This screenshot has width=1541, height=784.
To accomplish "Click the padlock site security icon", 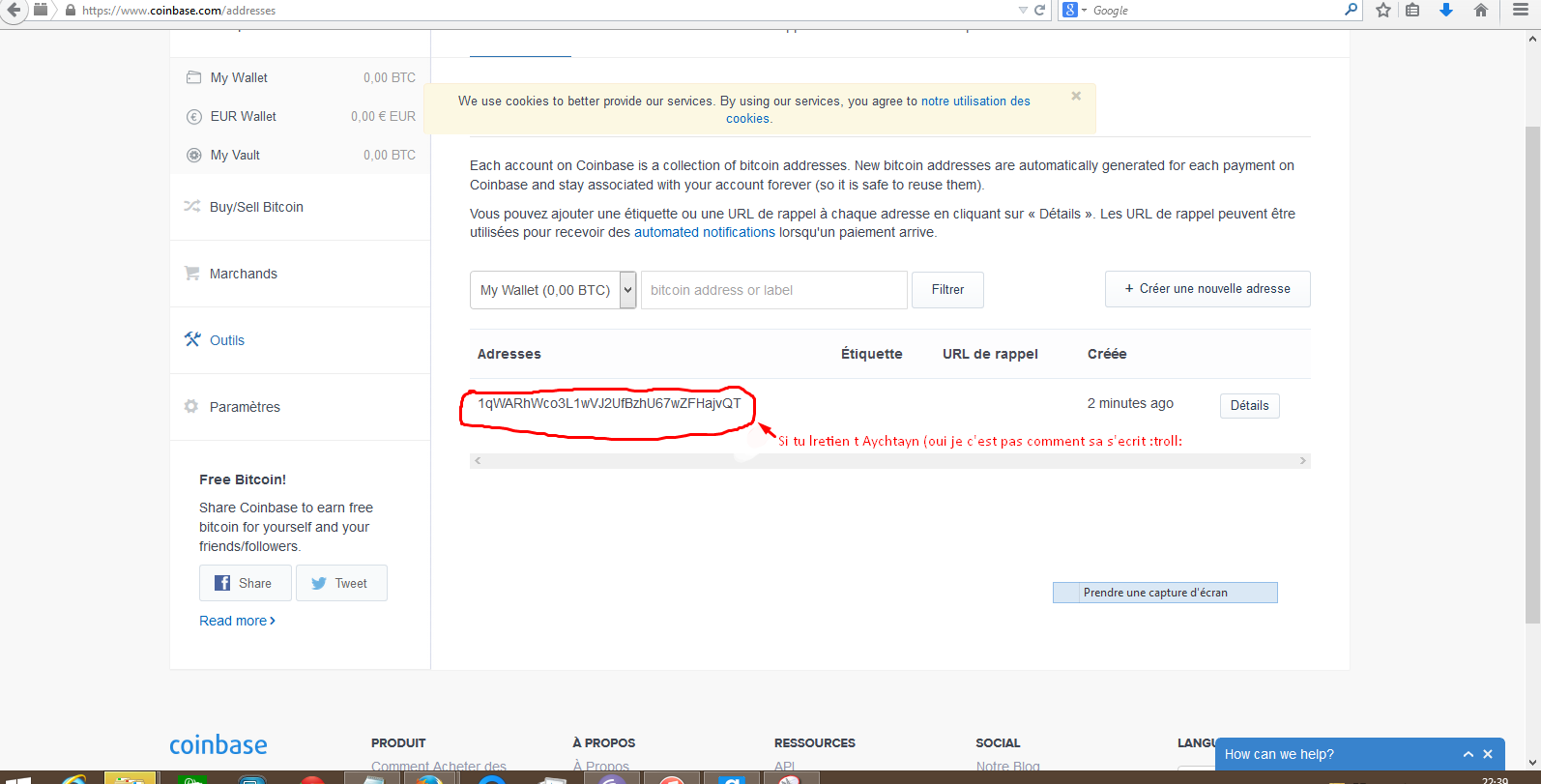I will (70, 11).
